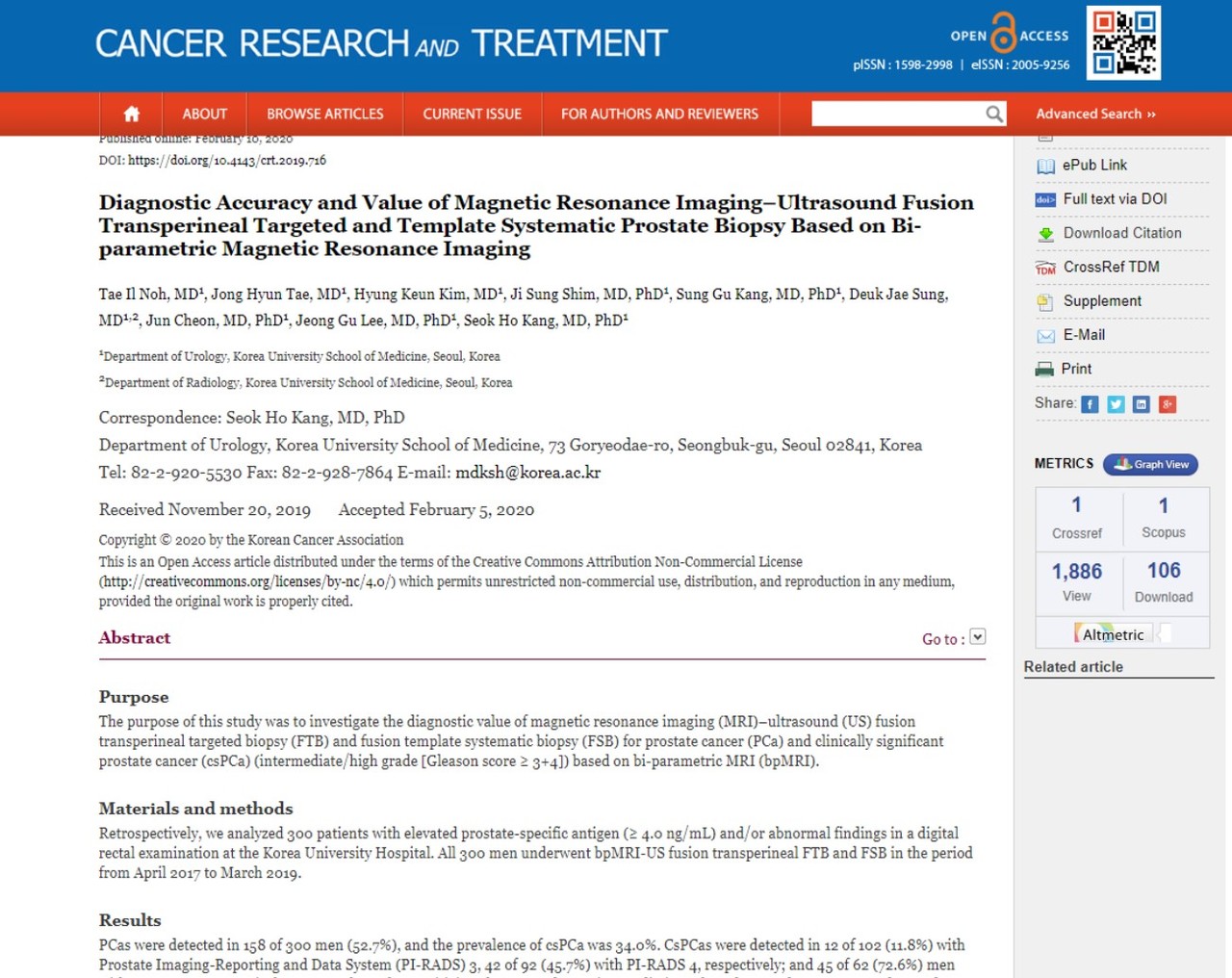View the article Supplement
This screenshot has height=978, width=1232.
tap(1103, 300)
